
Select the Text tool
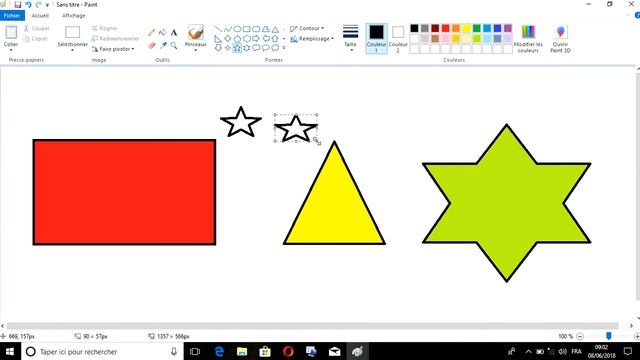174,32
